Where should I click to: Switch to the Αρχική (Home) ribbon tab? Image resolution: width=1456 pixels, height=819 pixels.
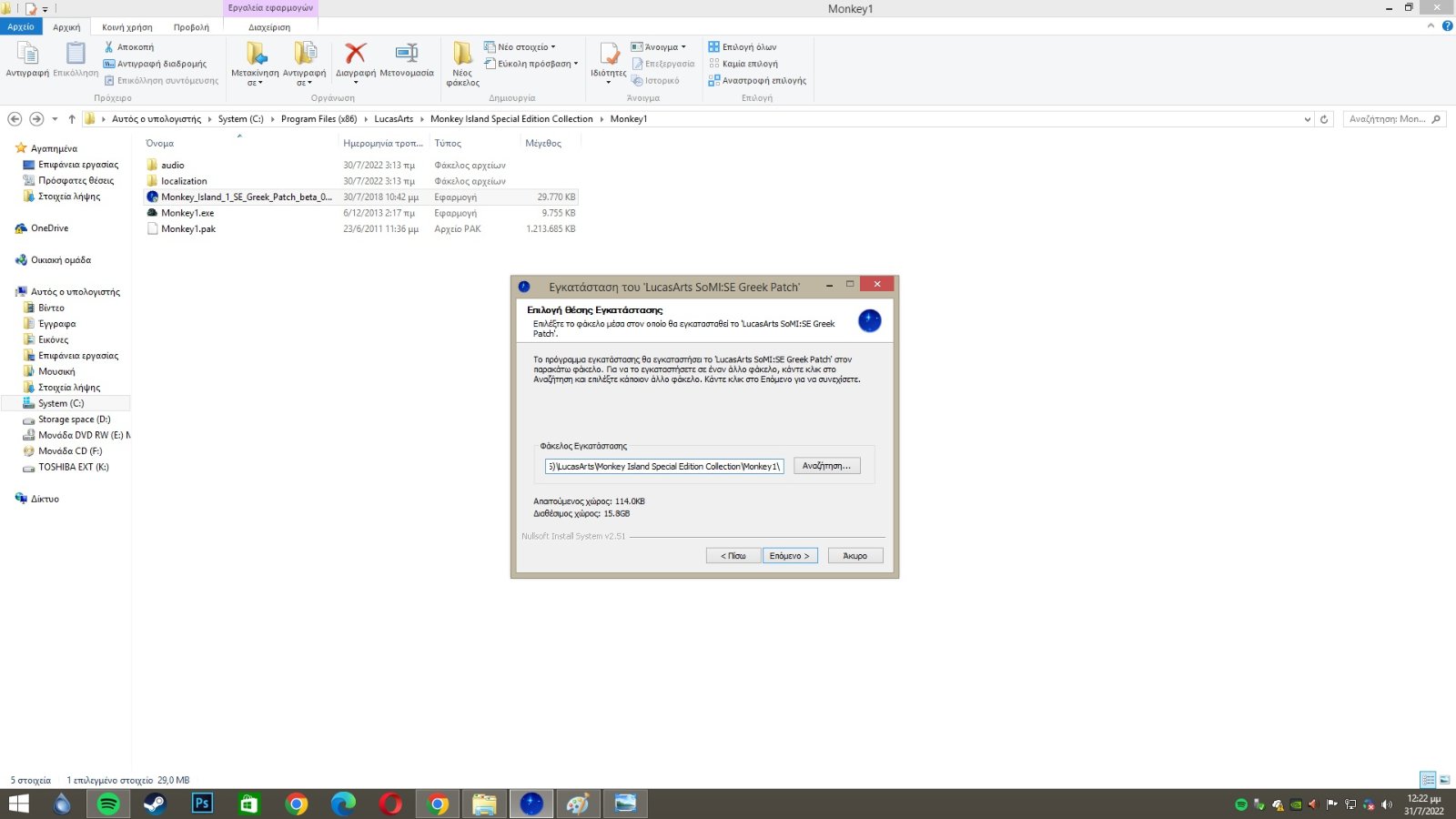click(x=66, y=27)
